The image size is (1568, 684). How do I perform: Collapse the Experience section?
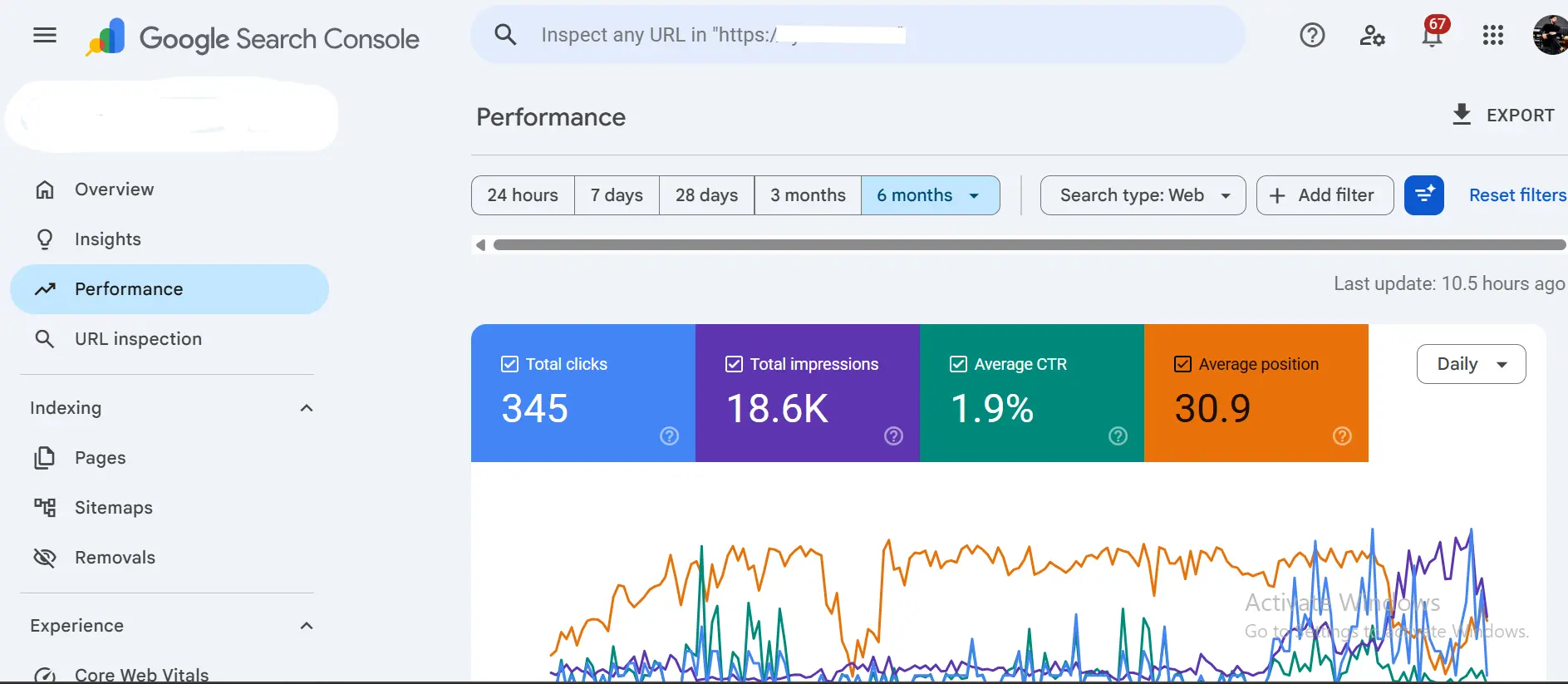click(x=307, y=626)
